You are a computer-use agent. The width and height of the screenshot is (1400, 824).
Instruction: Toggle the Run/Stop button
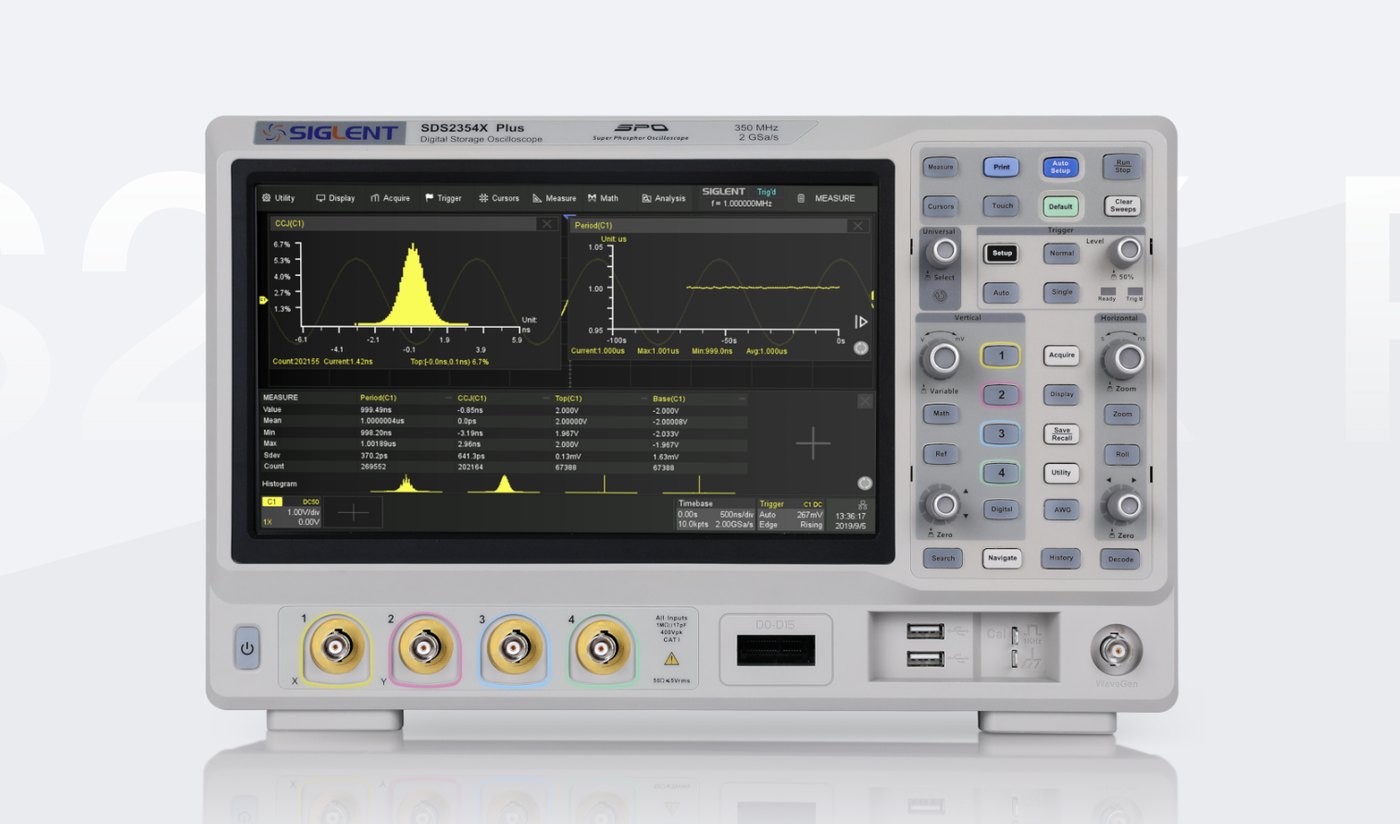coord(1123,166)
